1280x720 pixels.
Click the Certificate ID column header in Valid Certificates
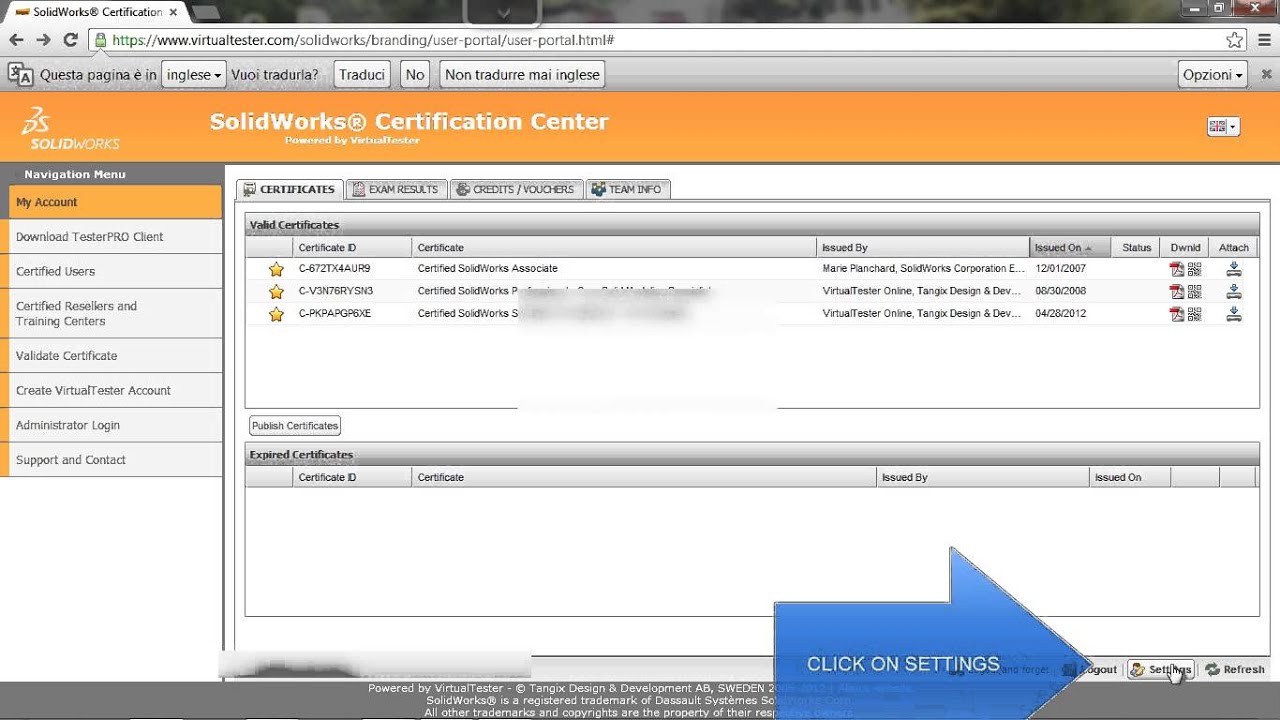click(x=352, y=247)
